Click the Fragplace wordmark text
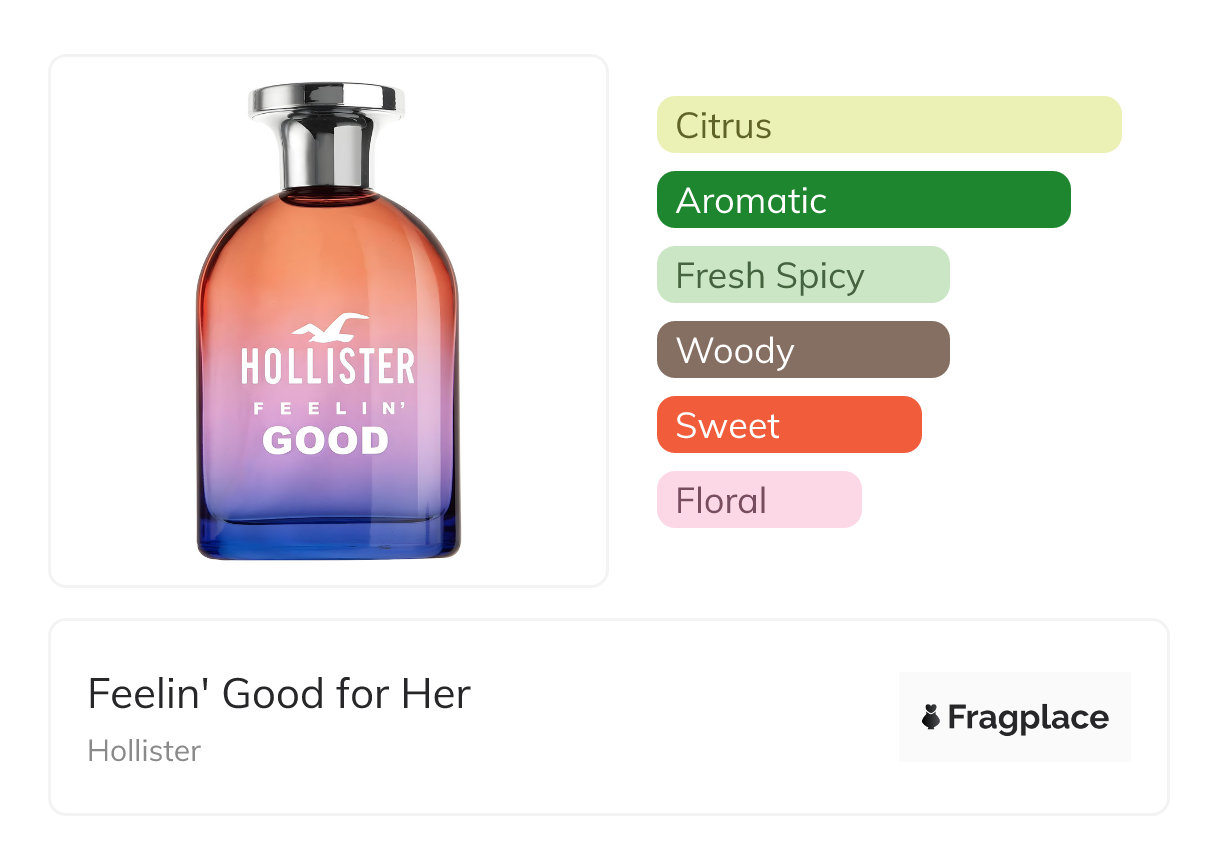1218x864 pixels. (1028, 717)
